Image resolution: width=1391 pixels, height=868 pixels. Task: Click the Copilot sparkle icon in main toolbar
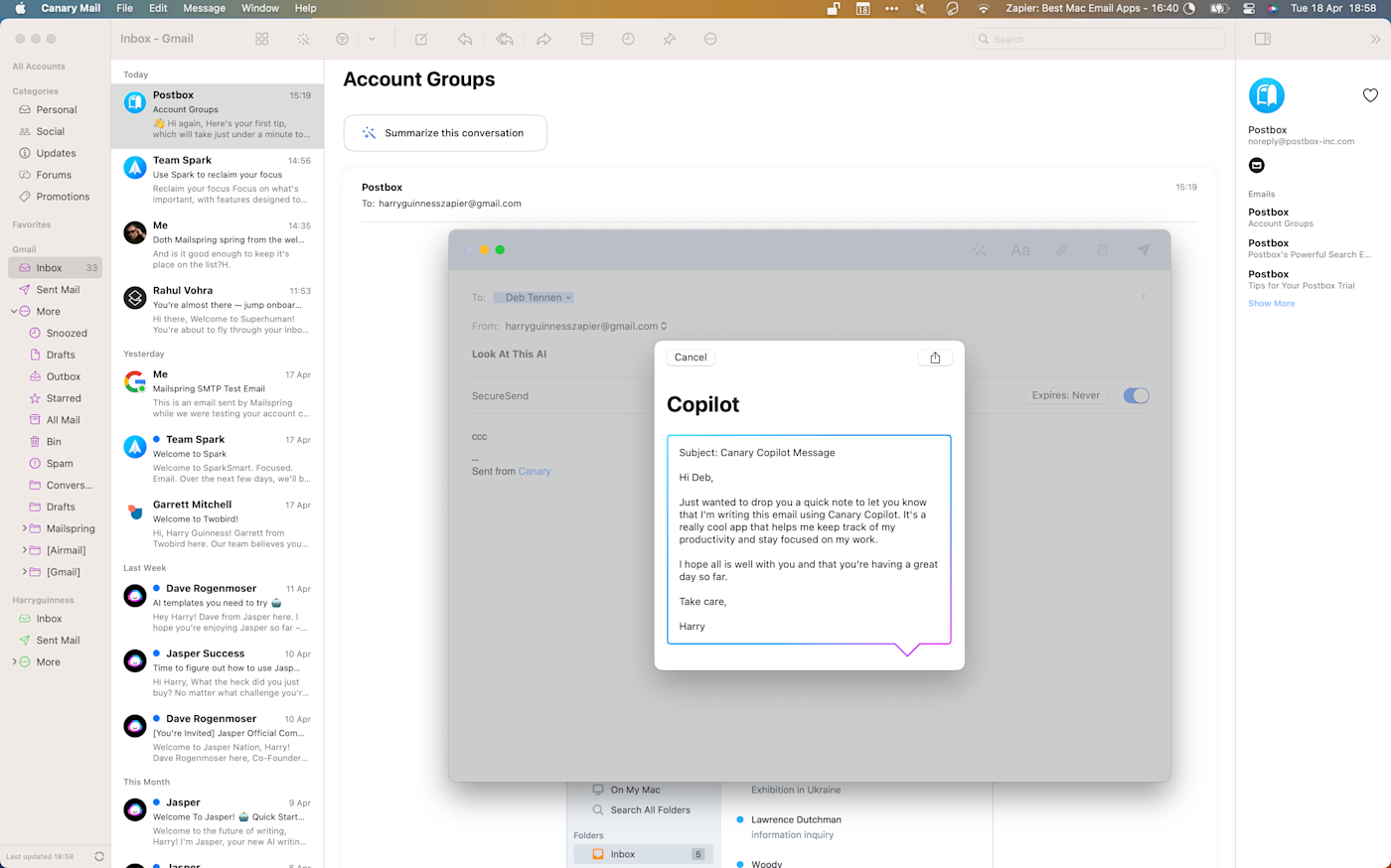(303, 39)
